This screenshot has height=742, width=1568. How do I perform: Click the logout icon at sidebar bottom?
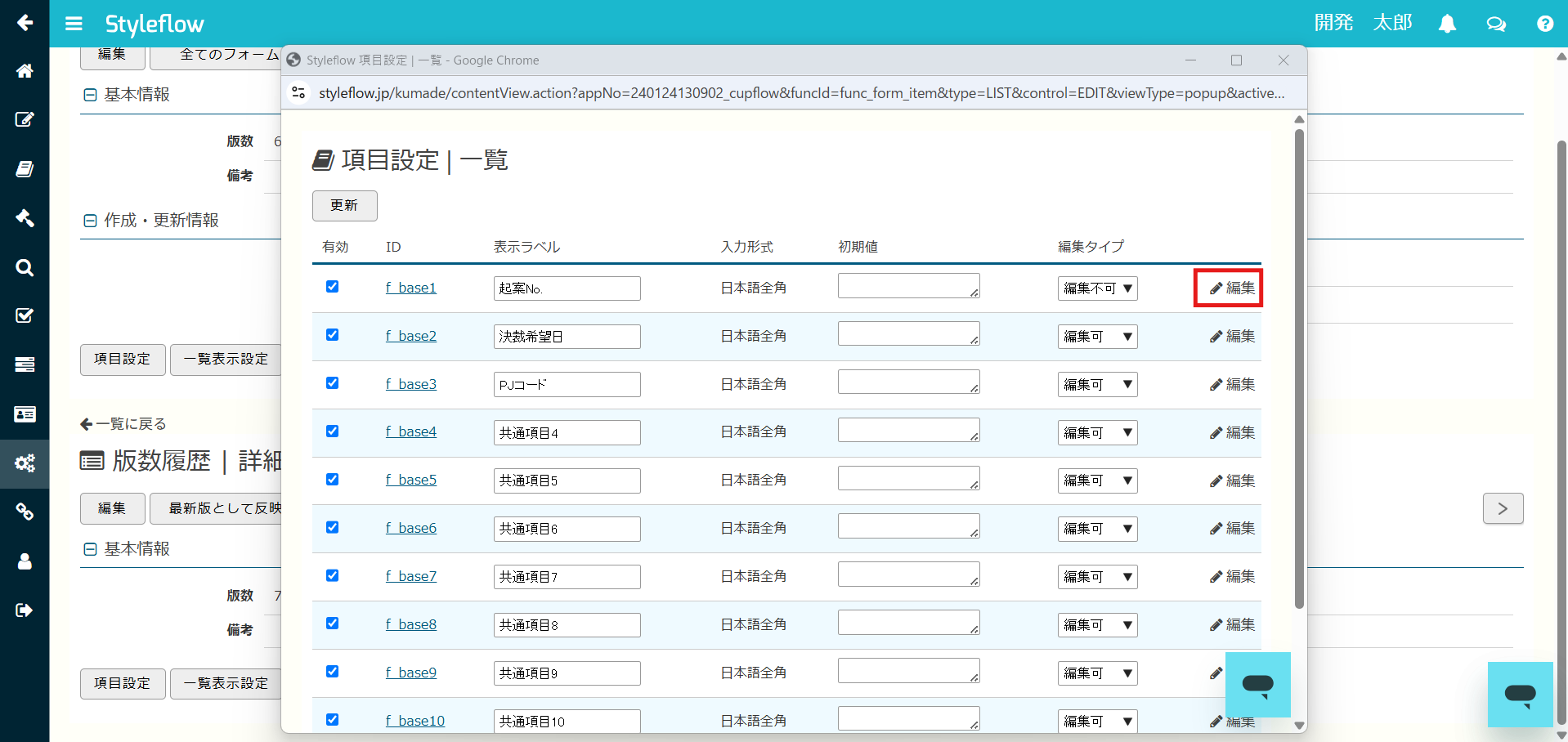[x=25, y=610]
